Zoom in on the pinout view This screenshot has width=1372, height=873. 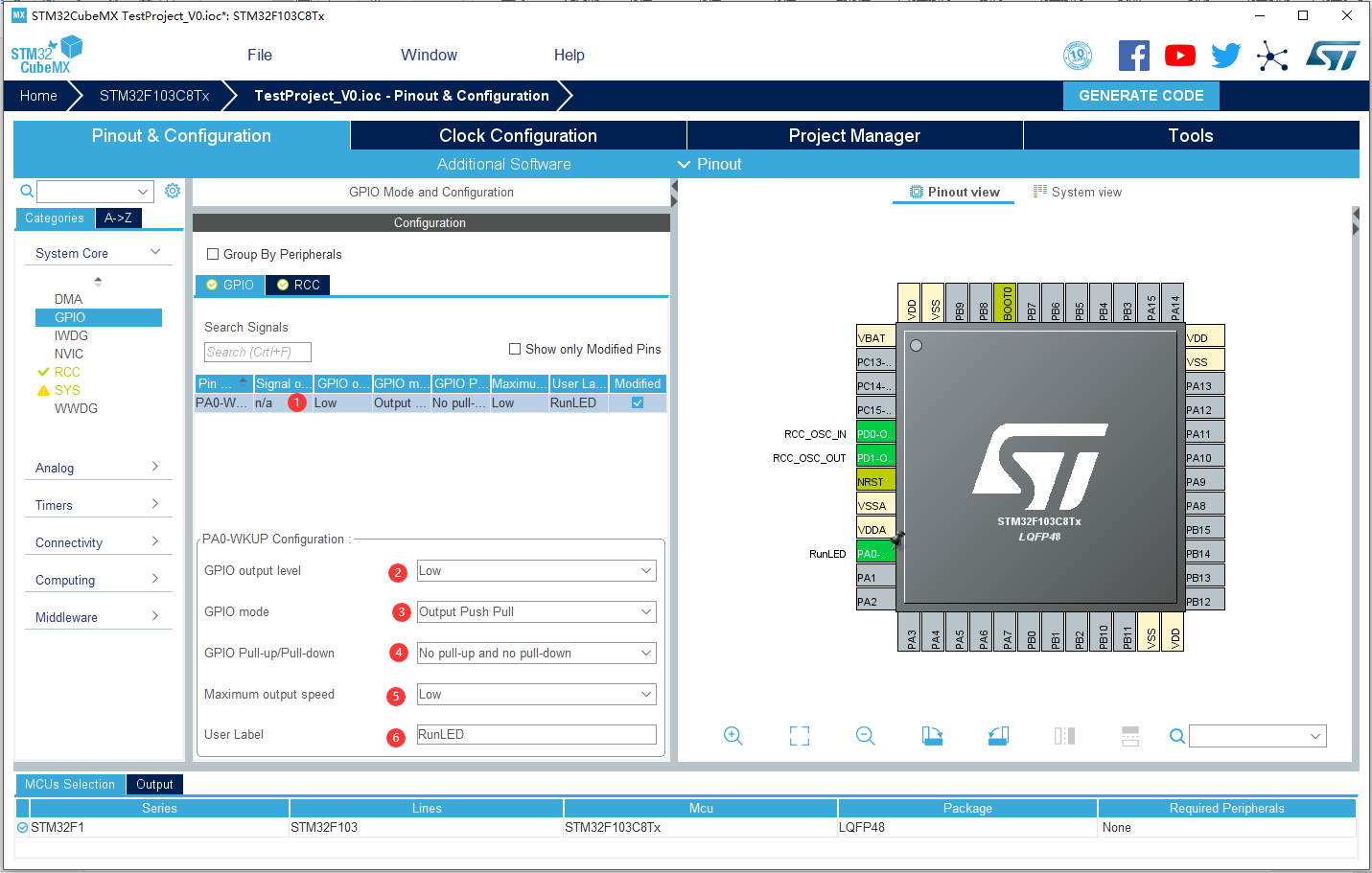coord(733,736)
